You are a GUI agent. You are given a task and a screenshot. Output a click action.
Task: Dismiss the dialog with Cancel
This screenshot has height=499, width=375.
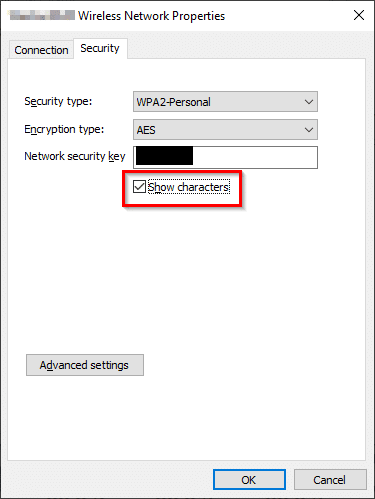point(330,480)
